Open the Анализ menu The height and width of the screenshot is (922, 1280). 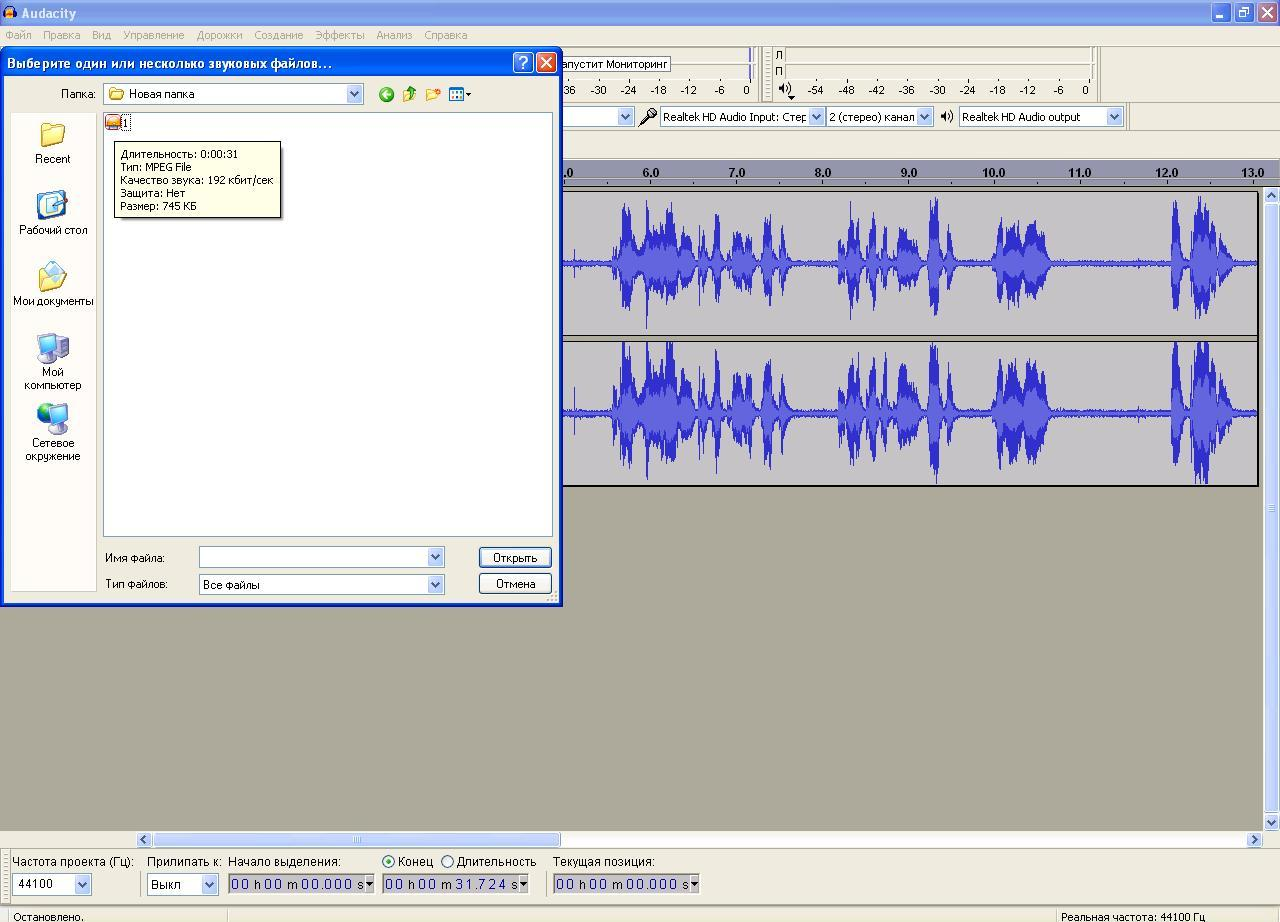click(x=394, y=35)
